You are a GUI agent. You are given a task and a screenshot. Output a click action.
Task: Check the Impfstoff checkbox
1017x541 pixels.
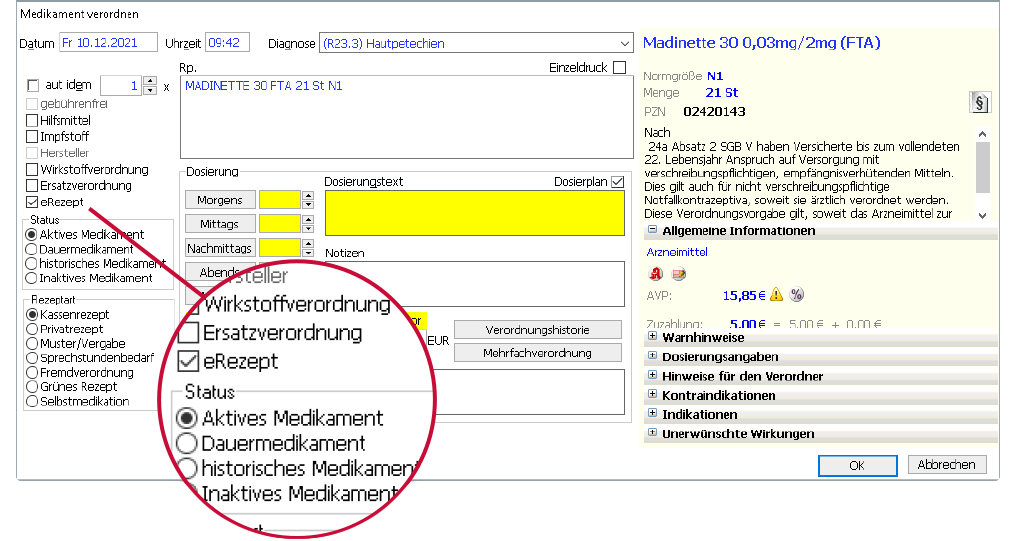click(32, 137)
